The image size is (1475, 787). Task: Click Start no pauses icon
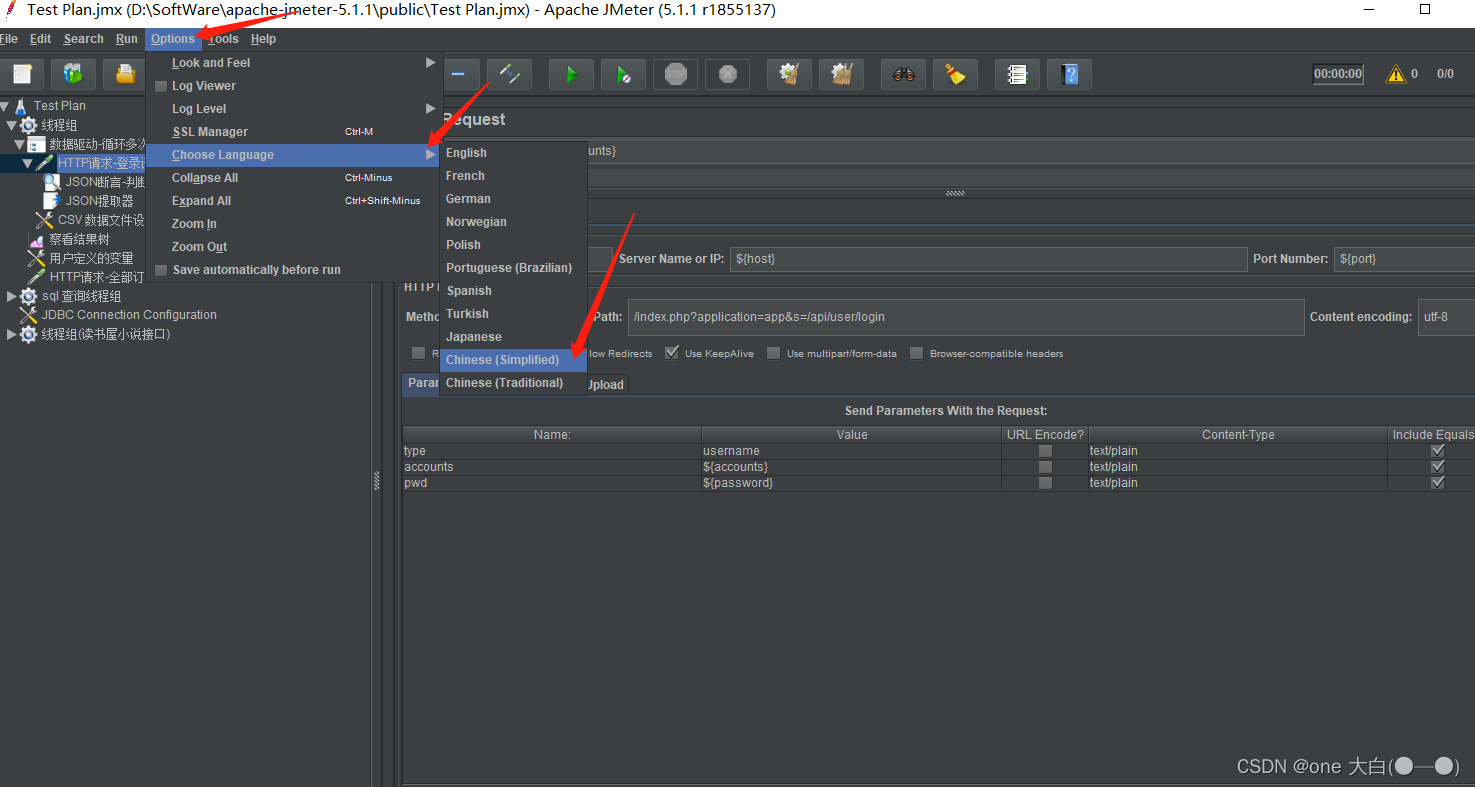623,74
